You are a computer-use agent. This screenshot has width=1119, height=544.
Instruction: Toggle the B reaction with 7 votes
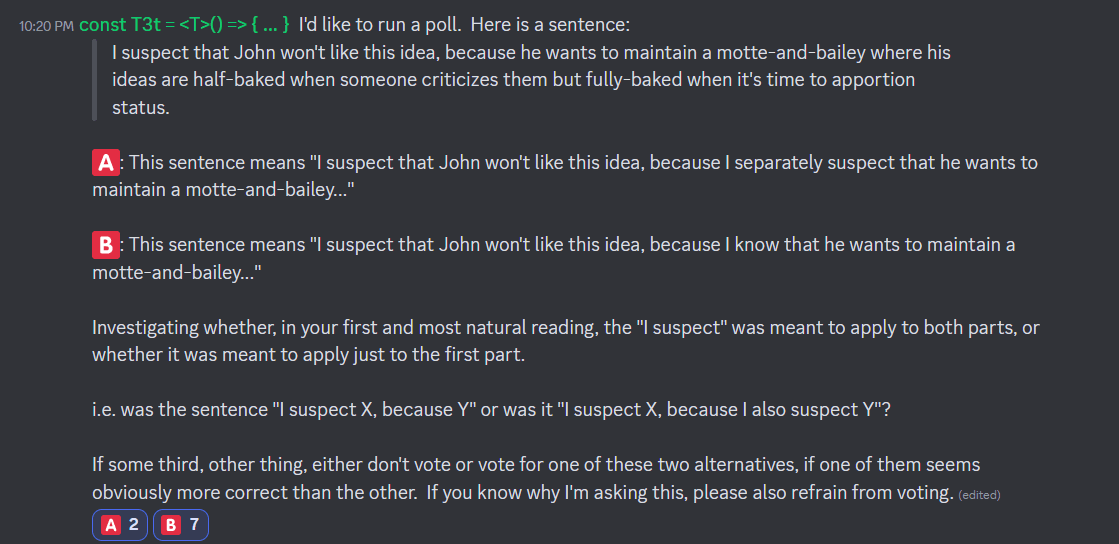pos(180,524)
